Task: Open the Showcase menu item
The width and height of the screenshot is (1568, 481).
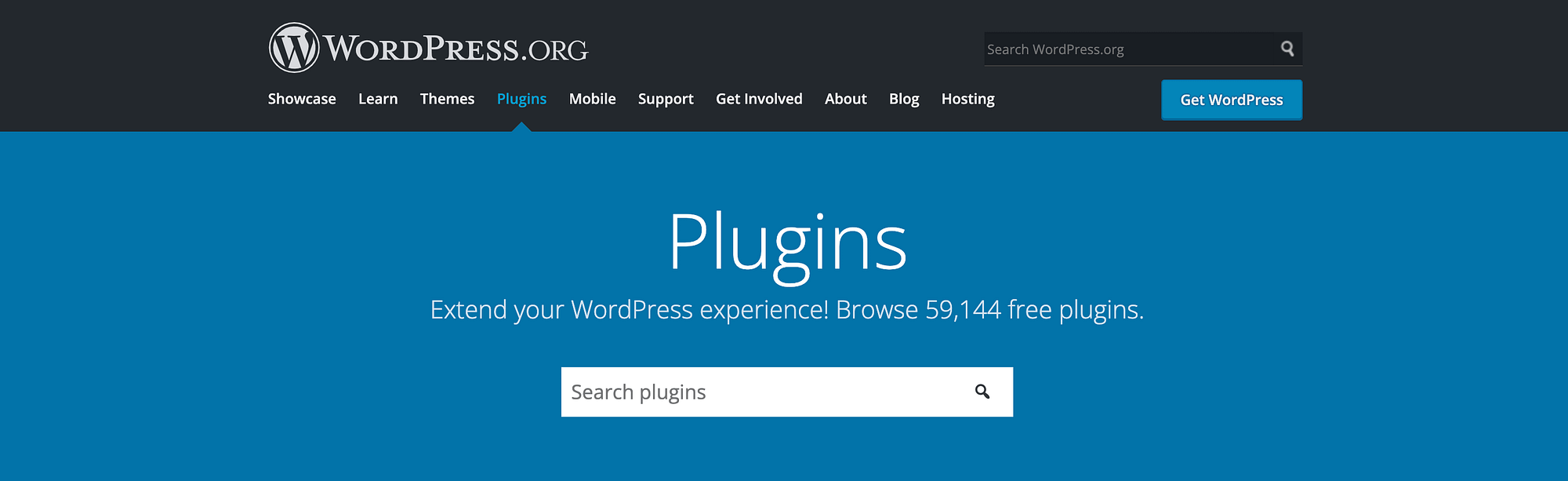Action: [302, 99]
